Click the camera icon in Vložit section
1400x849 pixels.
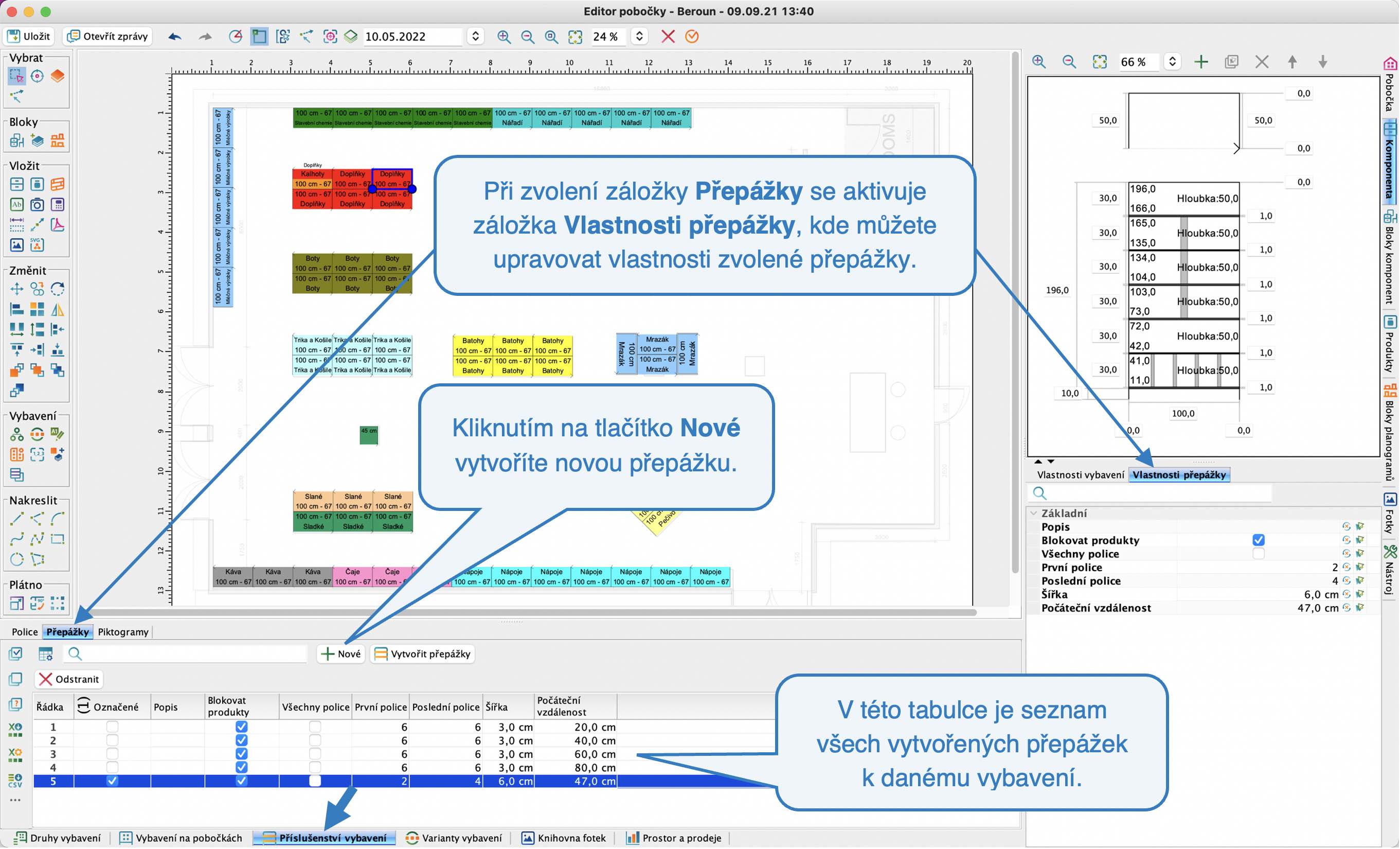pyautogui.click(x=37, y=205)
